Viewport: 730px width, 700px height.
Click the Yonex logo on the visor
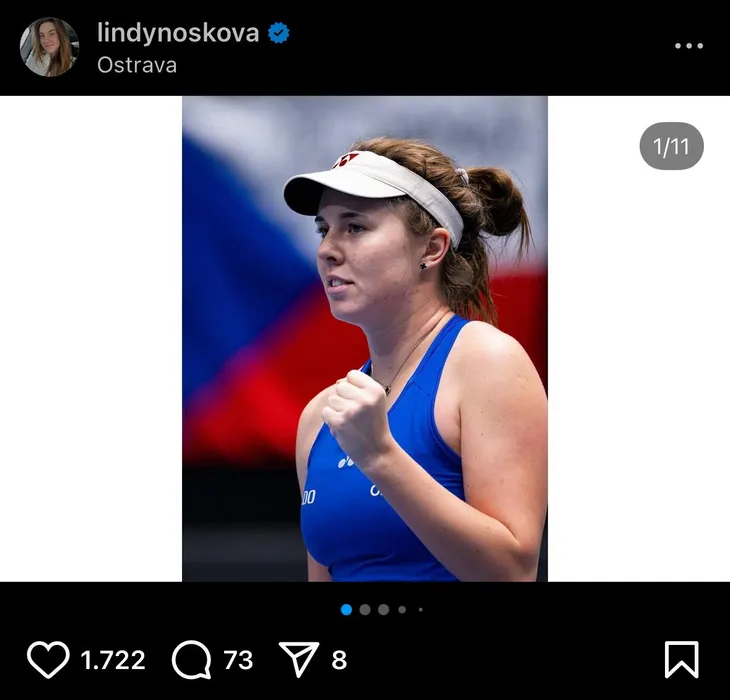[345, 161]
